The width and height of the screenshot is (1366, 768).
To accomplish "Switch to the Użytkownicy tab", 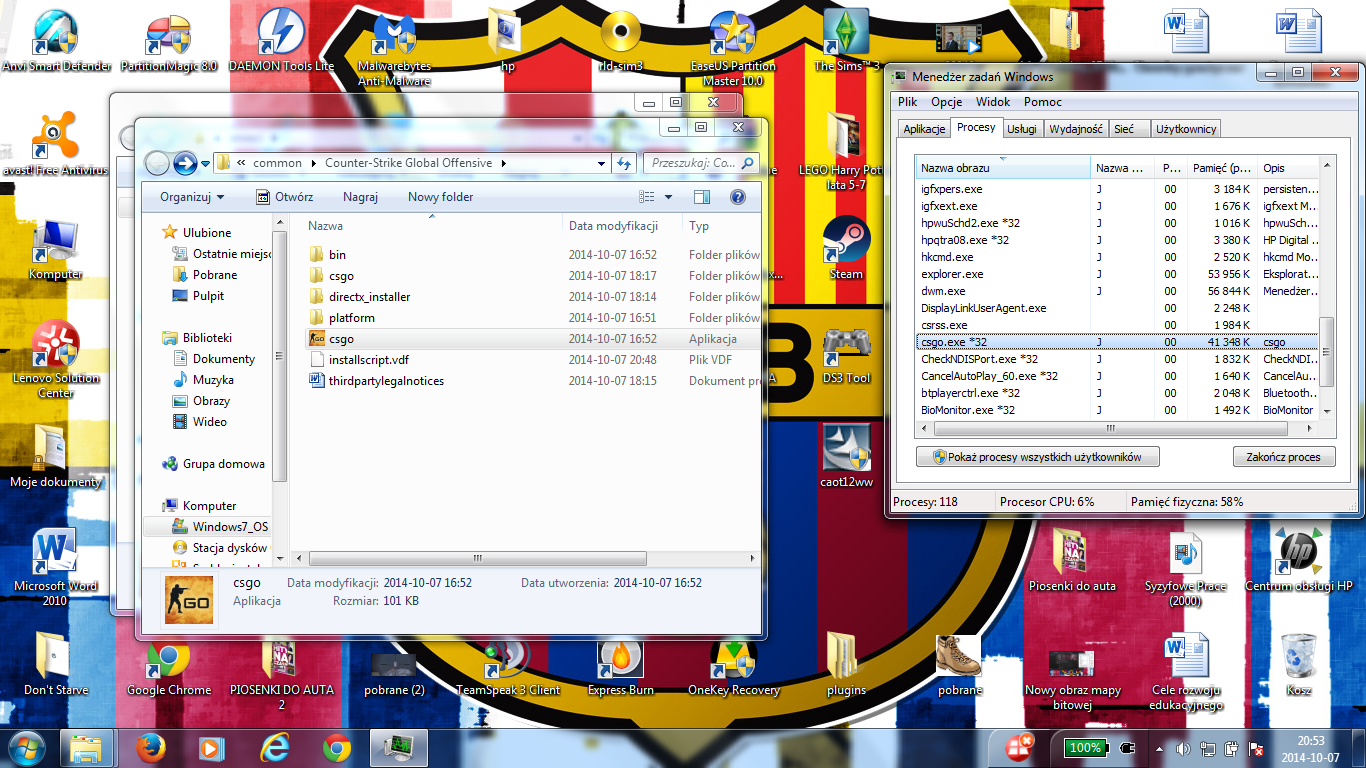I will point(1186,129).
